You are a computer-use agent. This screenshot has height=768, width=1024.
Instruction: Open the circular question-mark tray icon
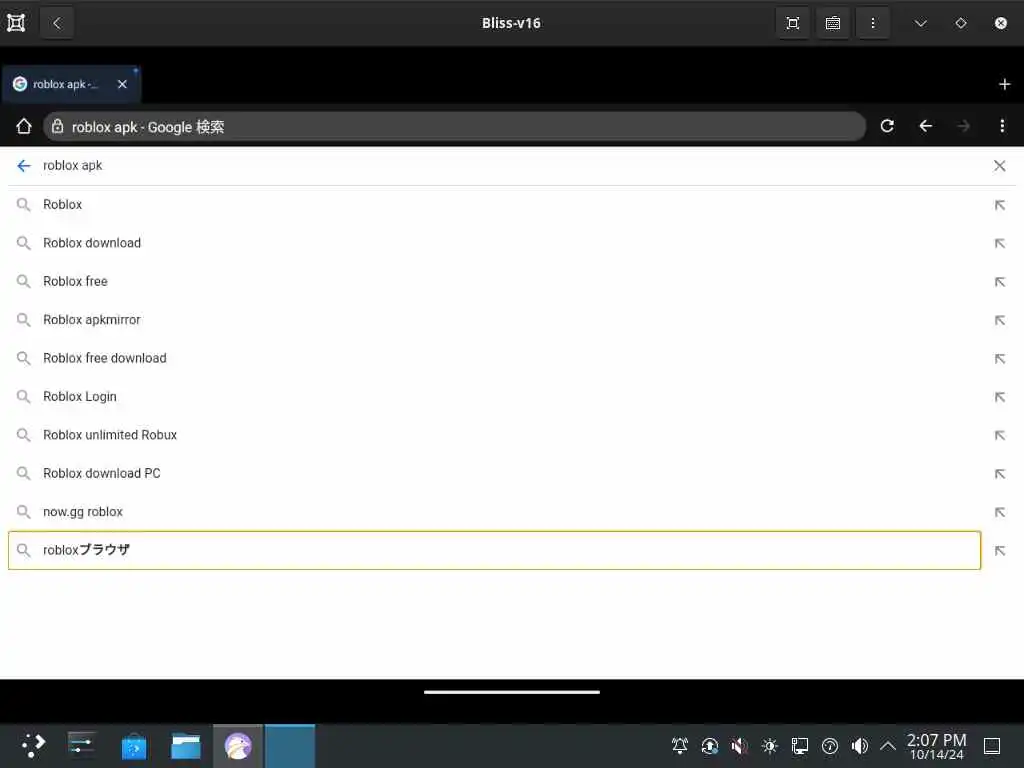click(829, 746)
